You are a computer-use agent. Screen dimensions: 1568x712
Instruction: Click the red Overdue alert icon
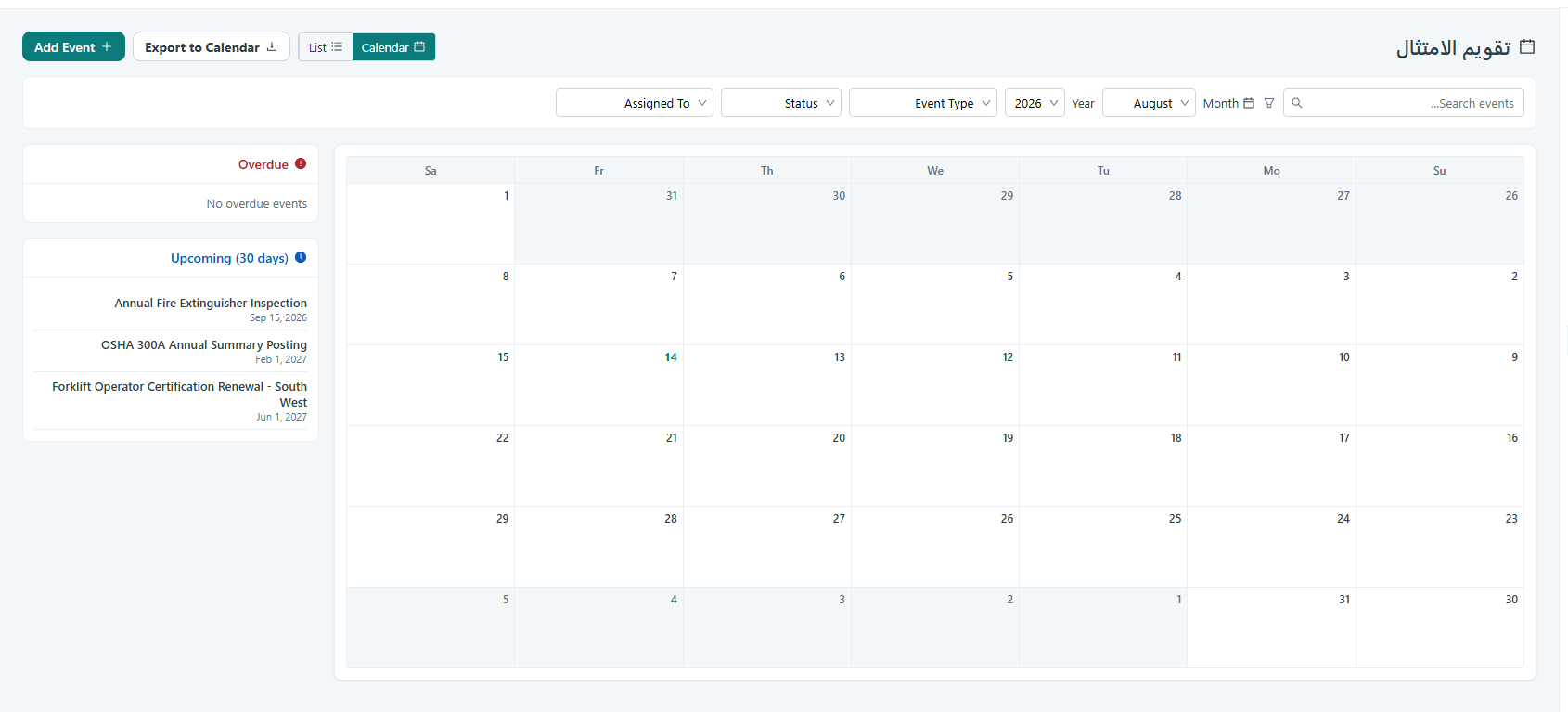[301, 163]
